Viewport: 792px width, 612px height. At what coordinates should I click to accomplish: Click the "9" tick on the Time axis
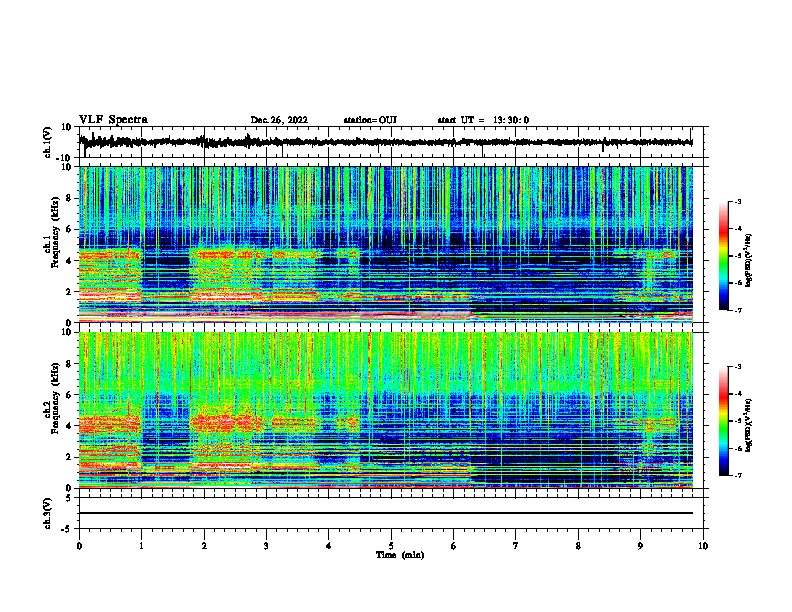640,546
